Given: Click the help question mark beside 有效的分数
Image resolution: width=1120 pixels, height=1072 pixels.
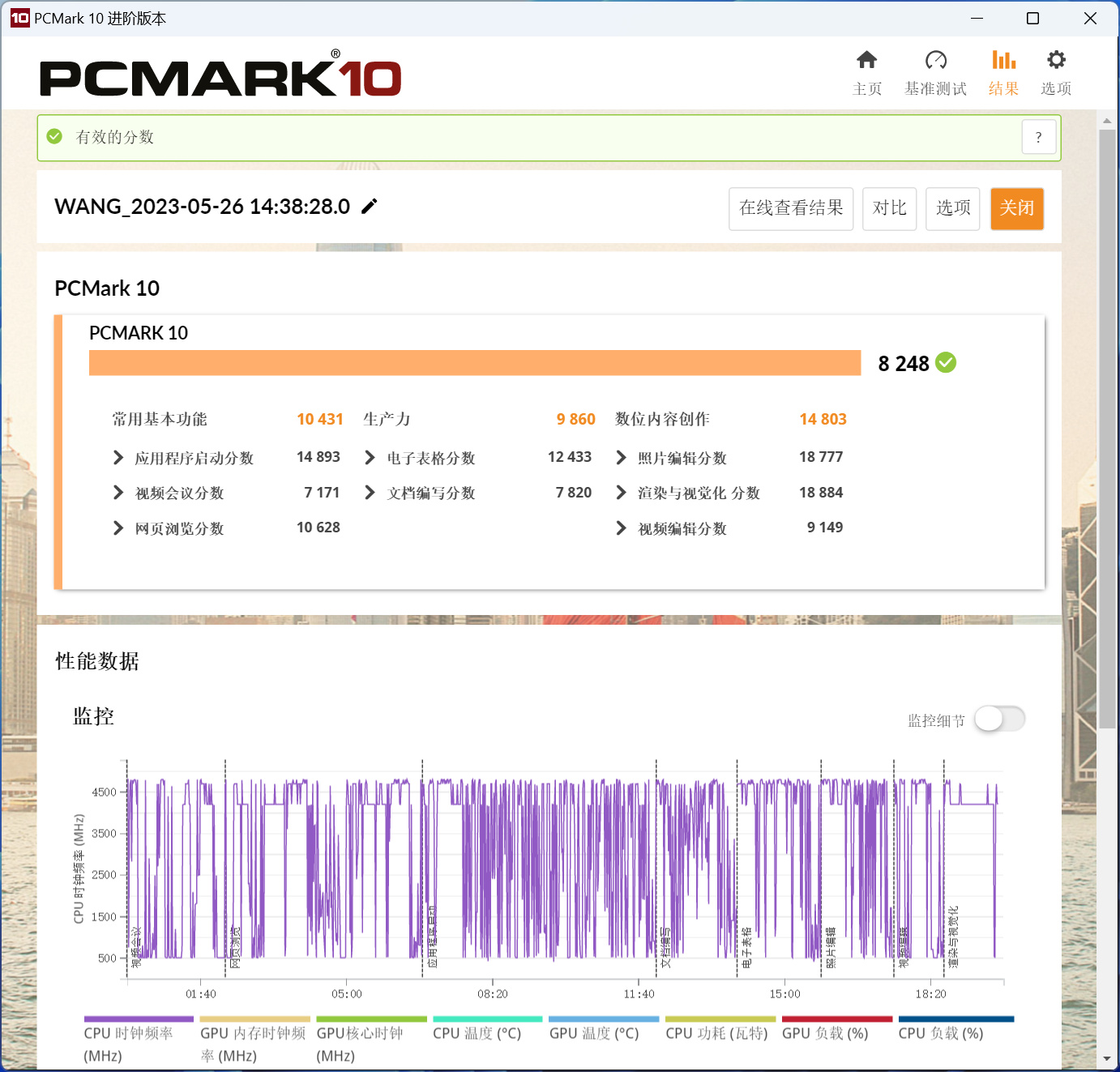Looking at the screenshot, I should point(1038,137).
